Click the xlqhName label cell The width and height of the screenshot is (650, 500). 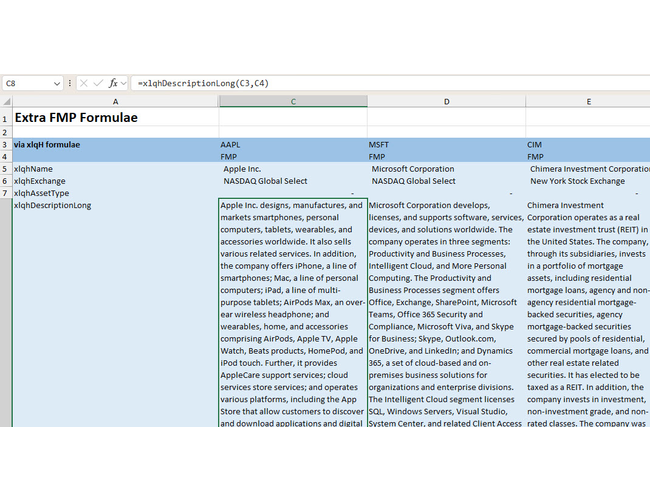tap(116, 169)
